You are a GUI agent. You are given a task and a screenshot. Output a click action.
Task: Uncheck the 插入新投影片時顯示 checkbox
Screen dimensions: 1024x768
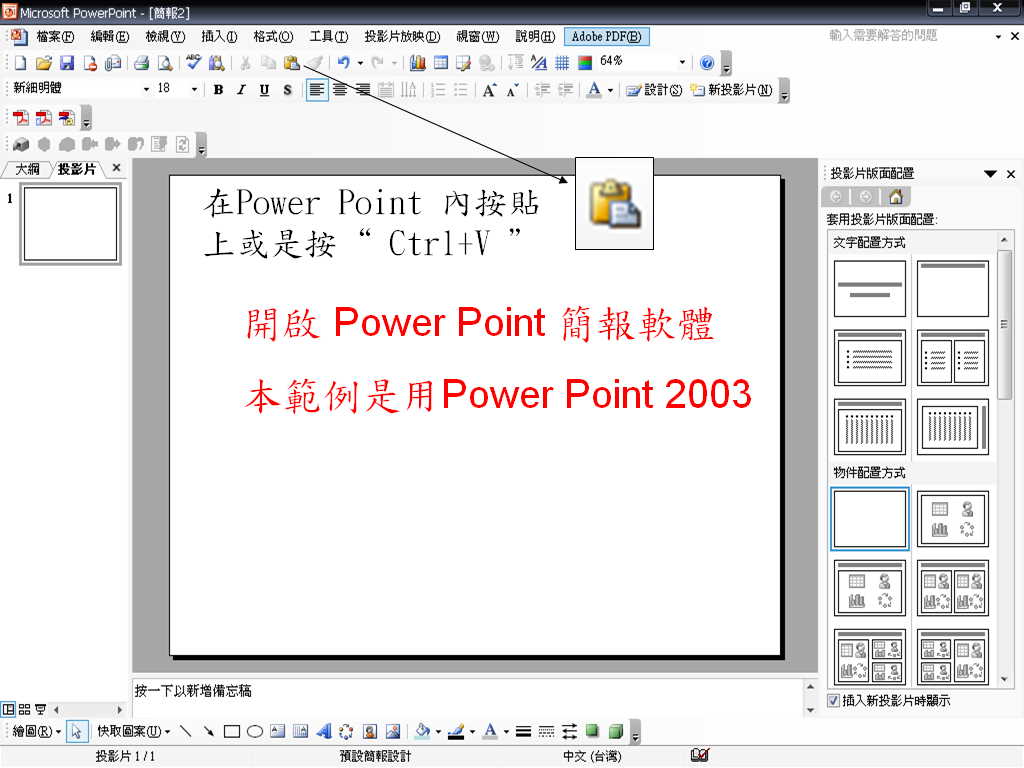click(834, 701)
